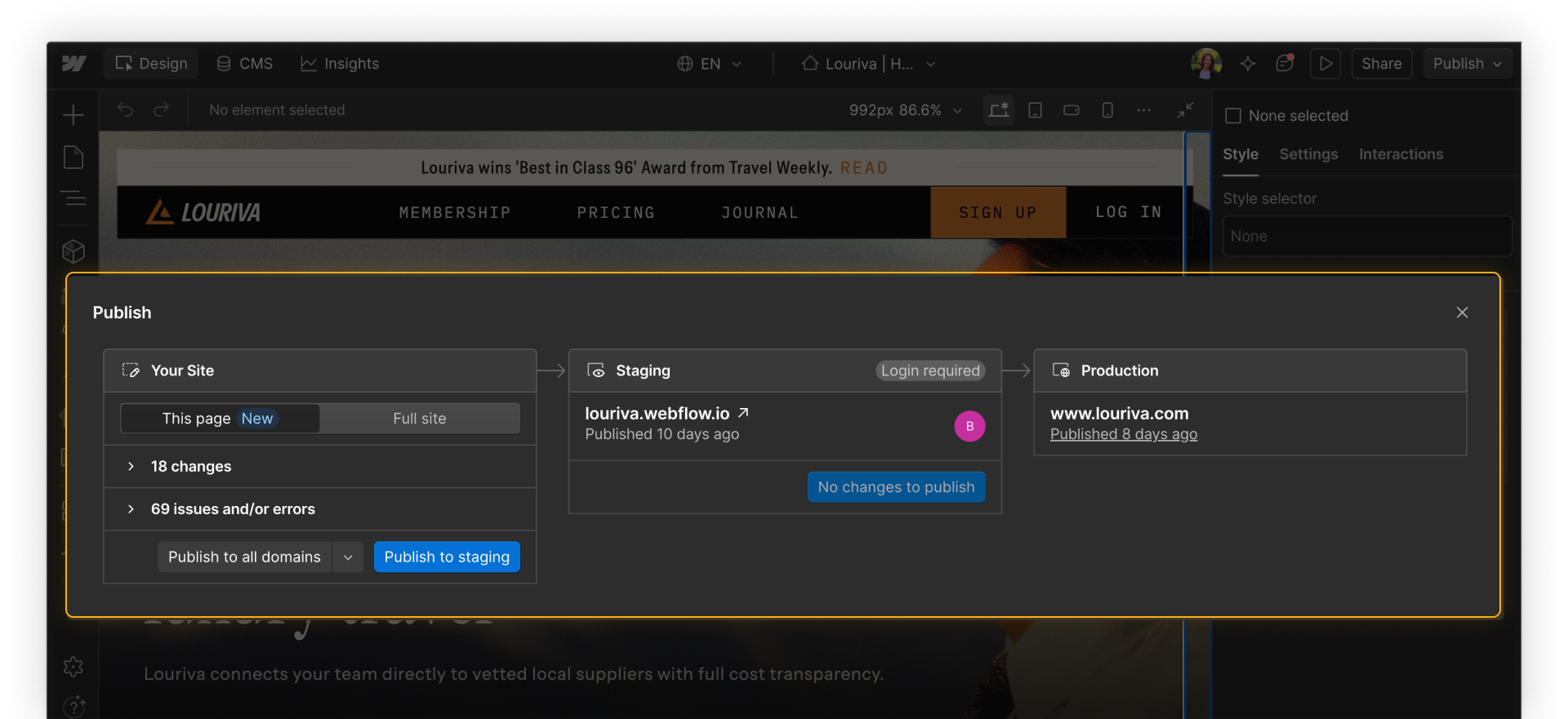The image size is (1568, 719).
Task: Click the Louriva logo on canvas
Action: tap(203, 212)
